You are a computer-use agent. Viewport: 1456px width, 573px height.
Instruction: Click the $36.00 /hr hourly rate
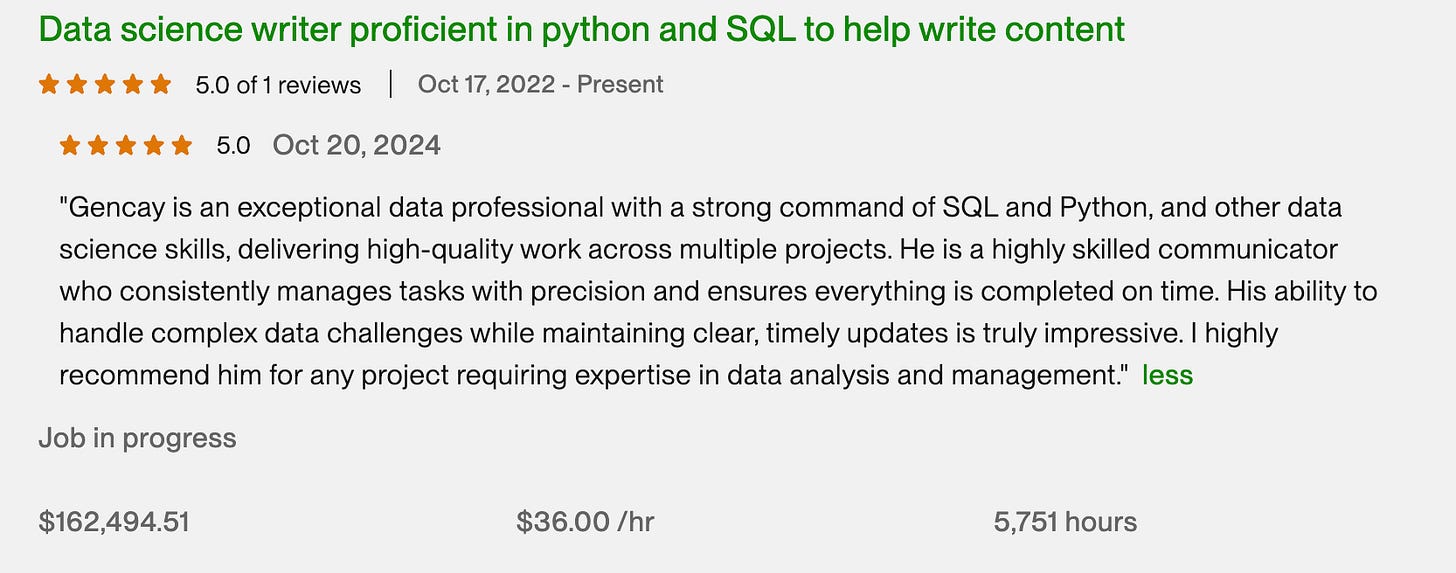pyautogui.click(x=585, y=521)
